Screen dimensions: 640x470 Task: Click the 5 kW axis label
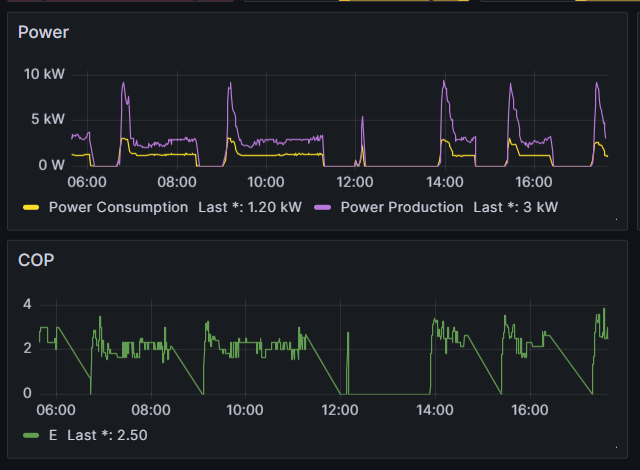coord(48,119)
